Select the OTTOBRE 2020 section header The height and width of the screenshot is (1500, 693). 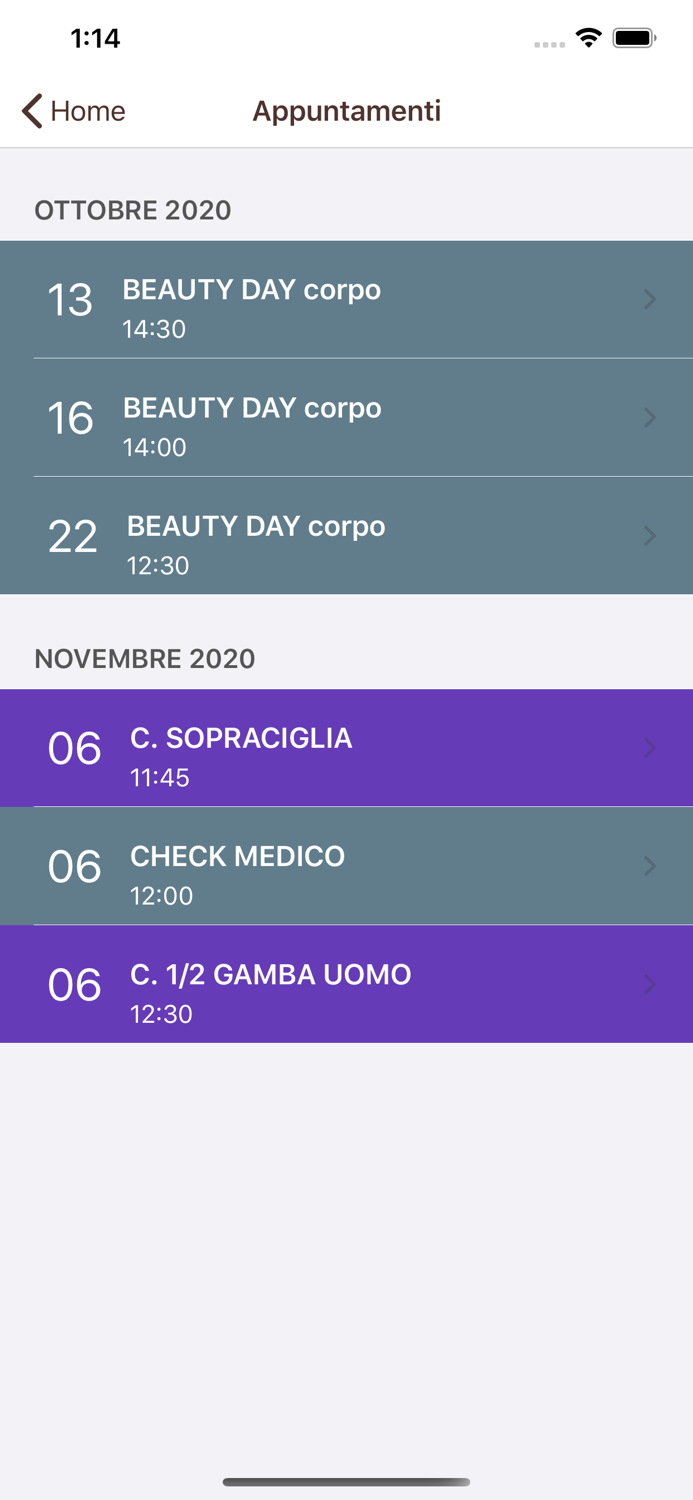(132, 210)
